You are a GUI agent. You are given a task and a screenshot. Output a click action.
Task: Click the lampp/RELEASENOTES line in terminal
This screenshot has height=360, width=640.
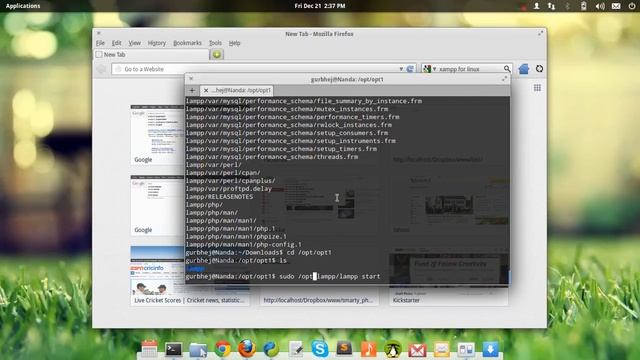click(220, 197)
